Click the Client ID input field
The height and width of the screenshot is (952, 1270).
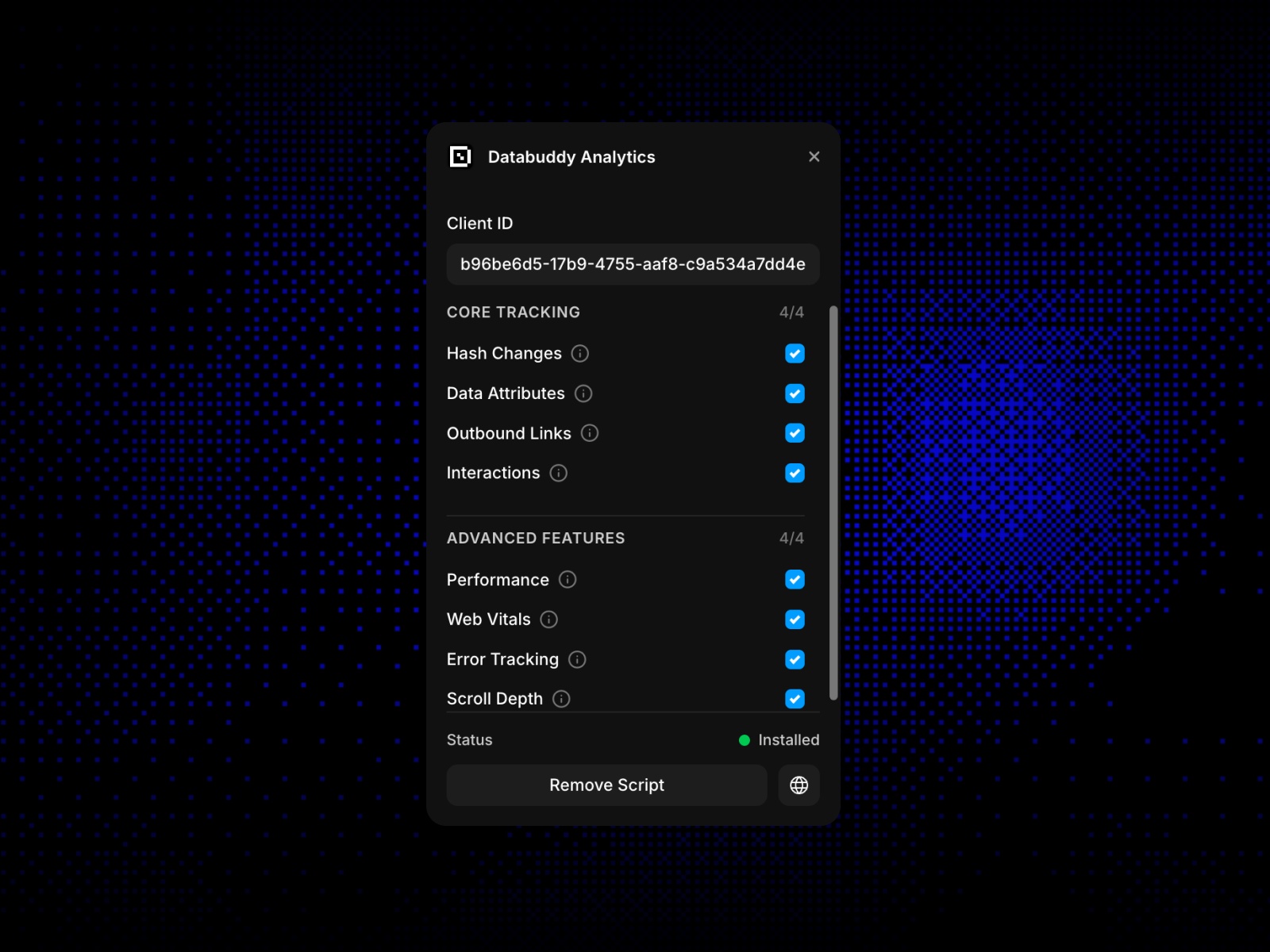(633, 264)
